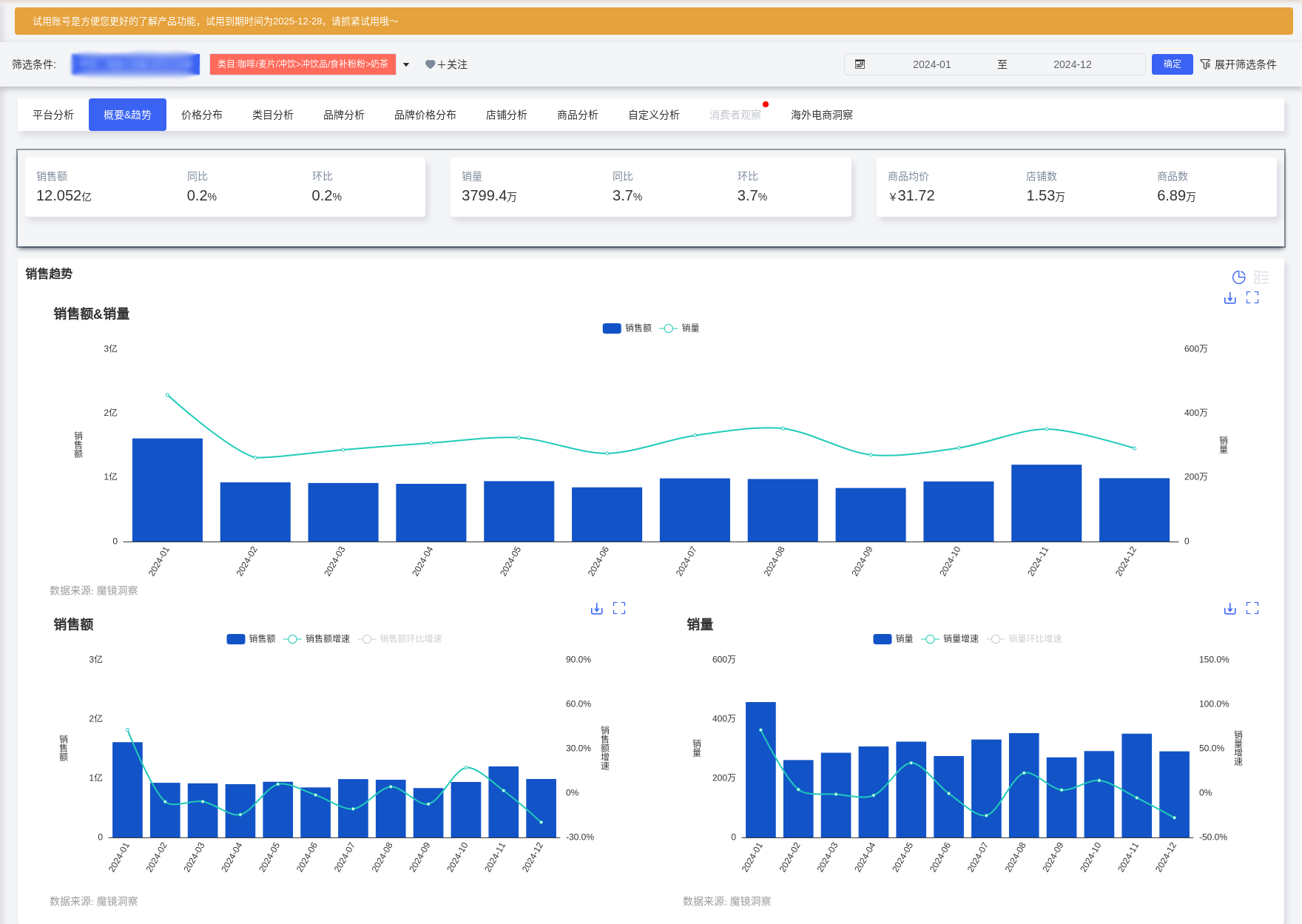Go to 品牌价格分布 tab

point(425,115)
